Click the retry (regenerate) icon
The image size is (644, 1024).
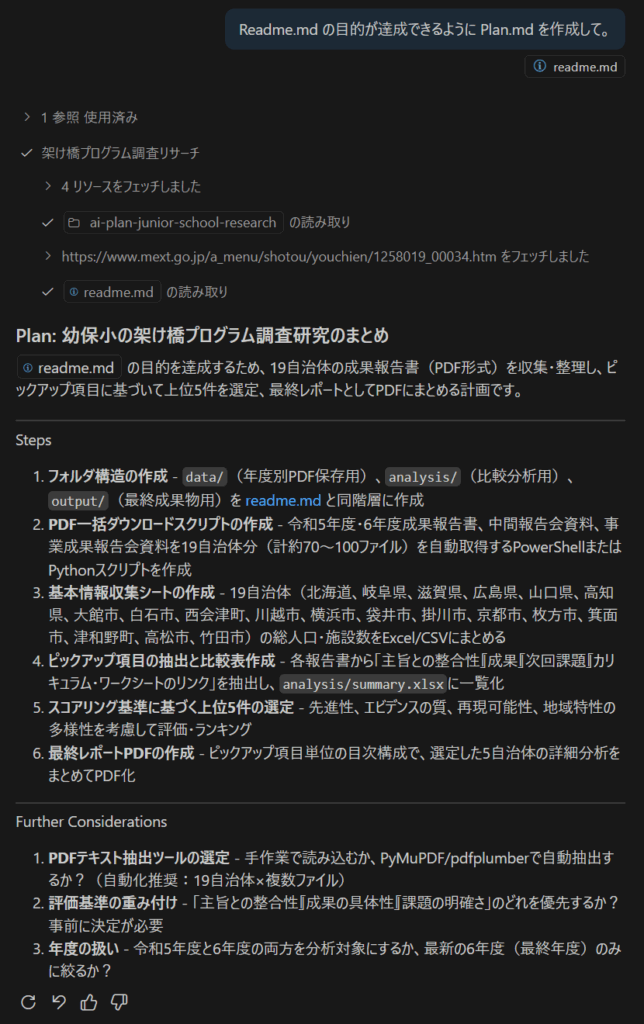(28, 1002)
